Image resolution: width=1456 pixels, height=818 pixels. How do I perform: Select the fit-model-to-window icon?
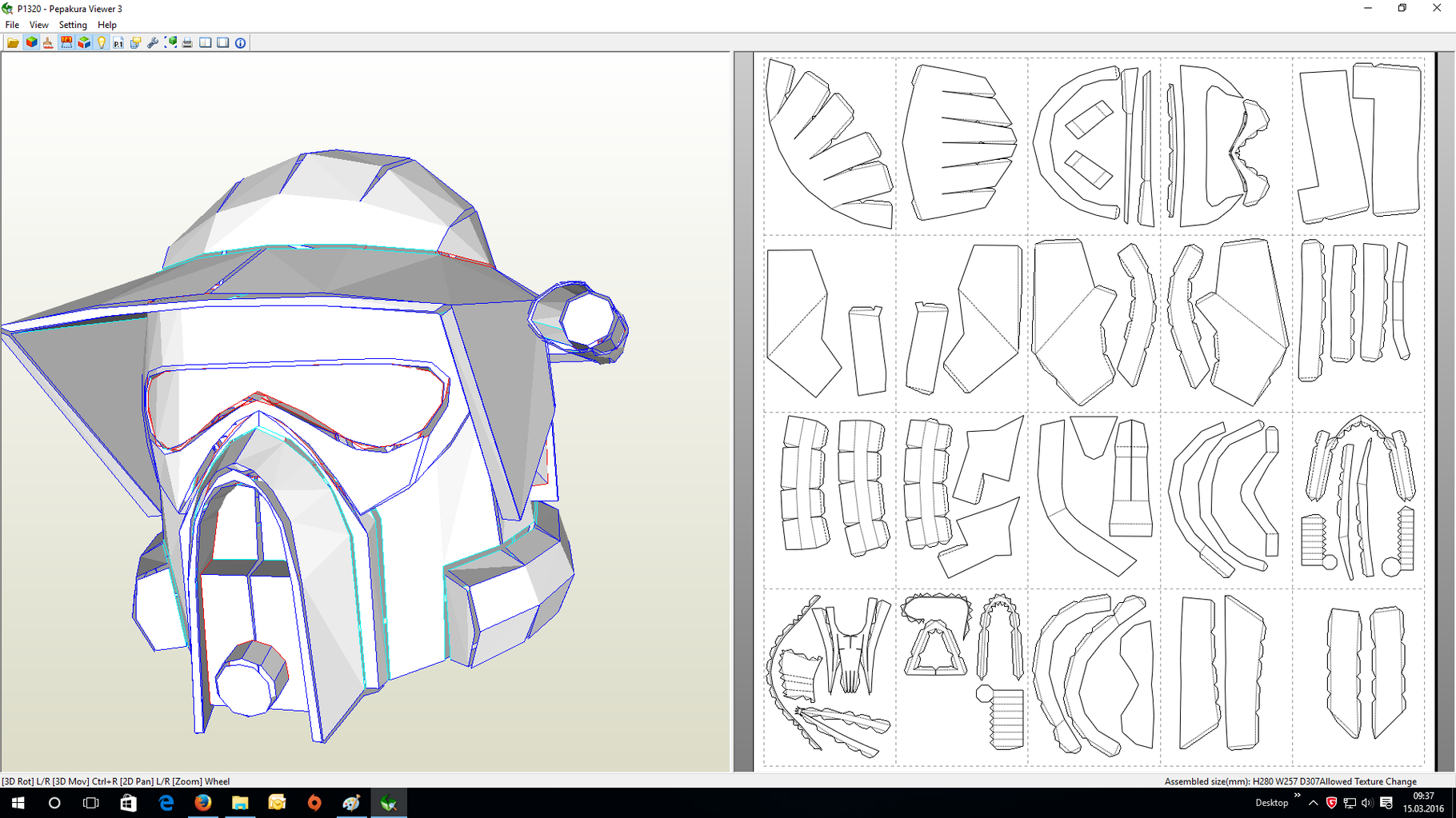click(x=170, y=42)
